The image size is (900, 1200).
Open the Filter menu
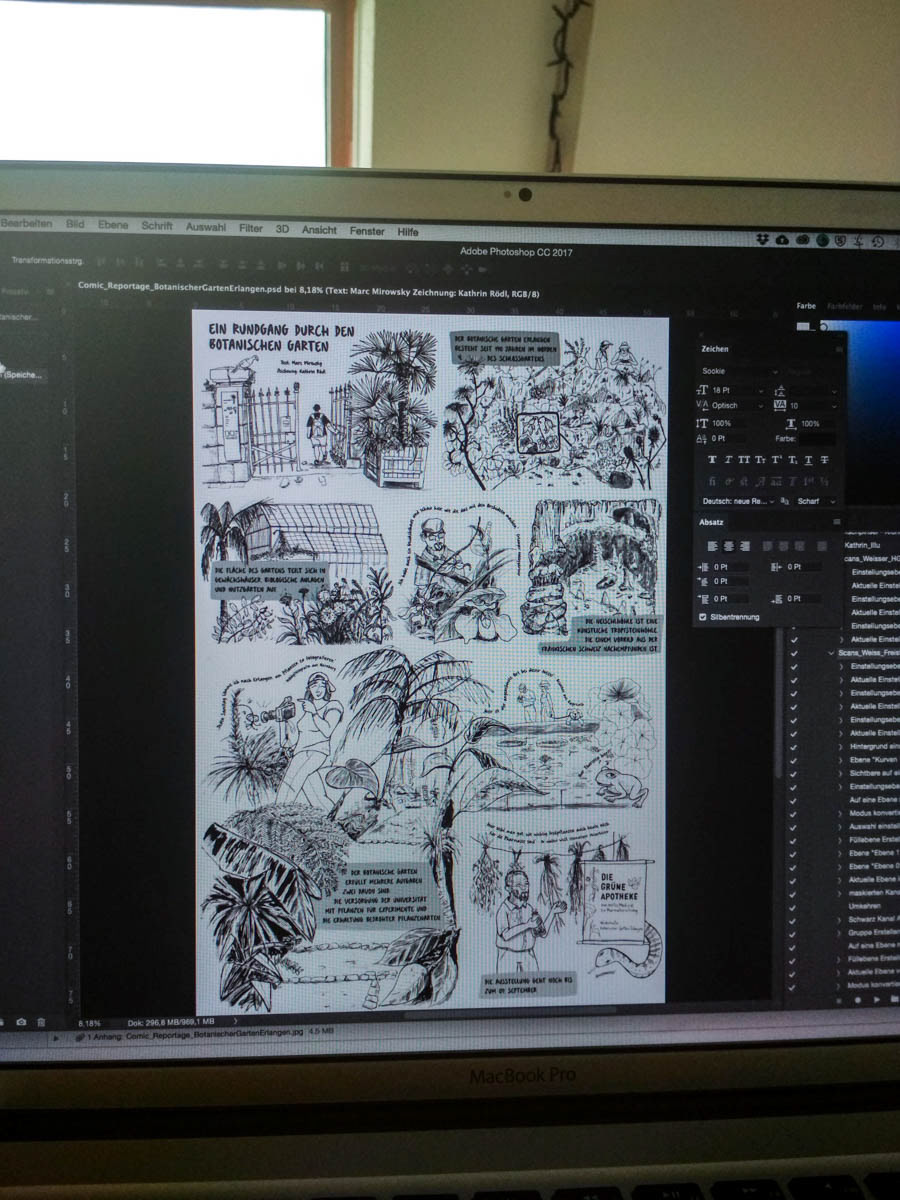click(251, 228)
